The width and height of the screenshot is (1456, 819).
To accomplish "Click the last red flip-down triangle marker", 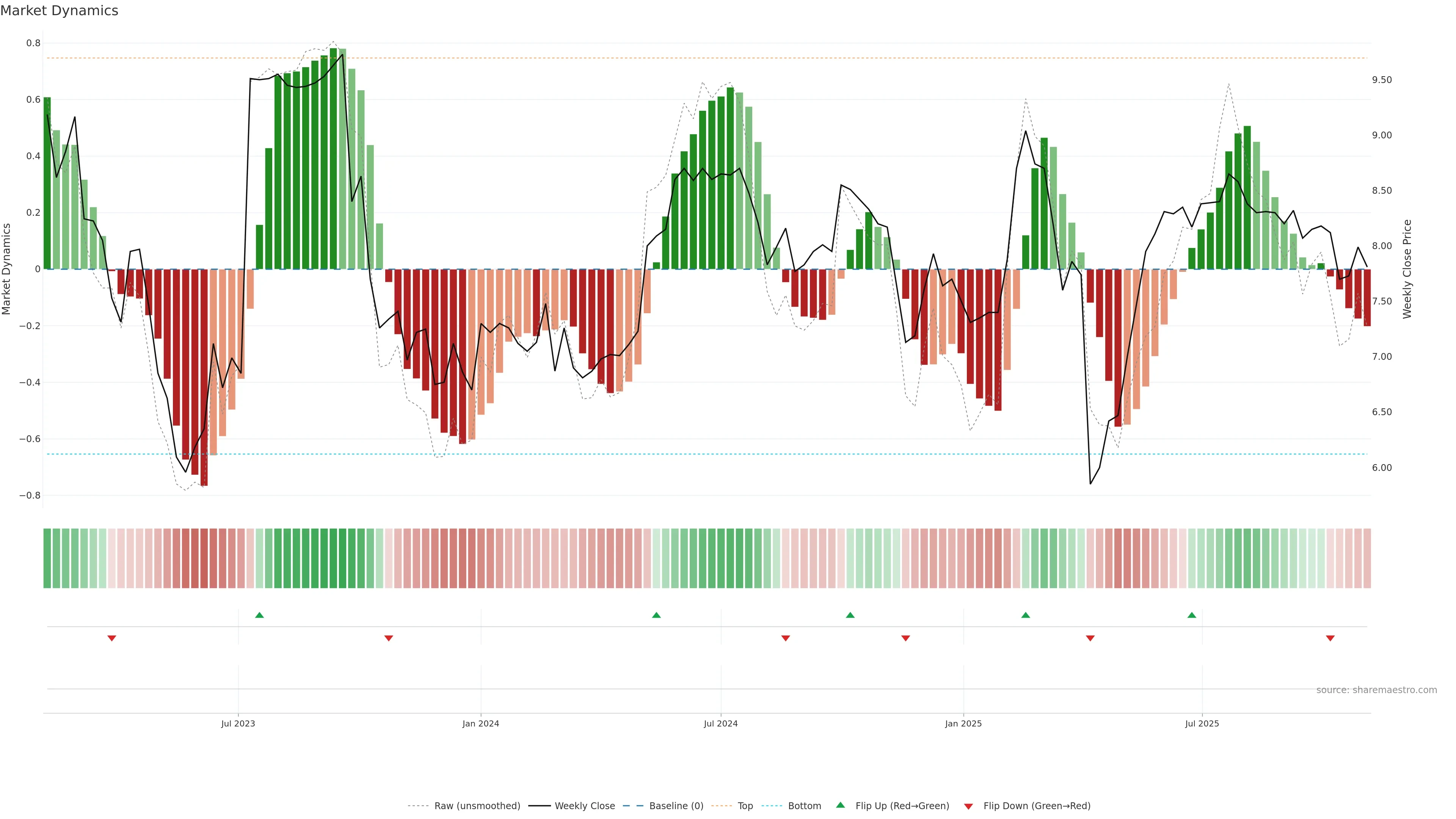I will pyautogui.click(x=1330, y=638).
